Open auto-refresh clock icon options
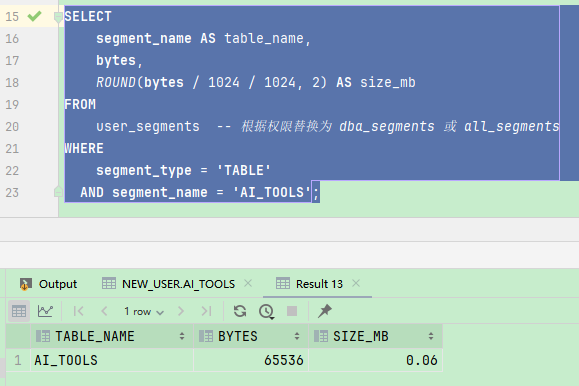This screenshot has width=579, height=386. pos(266,311)
